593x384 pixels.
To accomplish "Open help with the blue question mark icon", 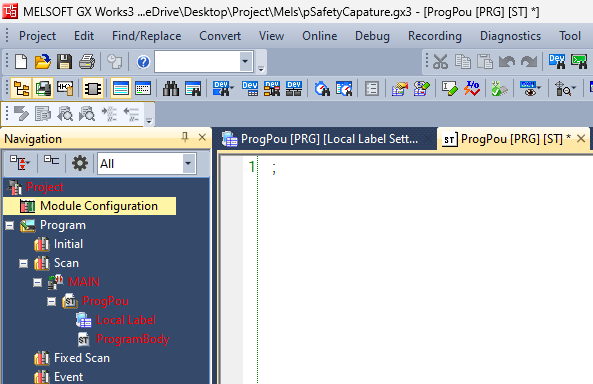I will click(x=143, y=61).
